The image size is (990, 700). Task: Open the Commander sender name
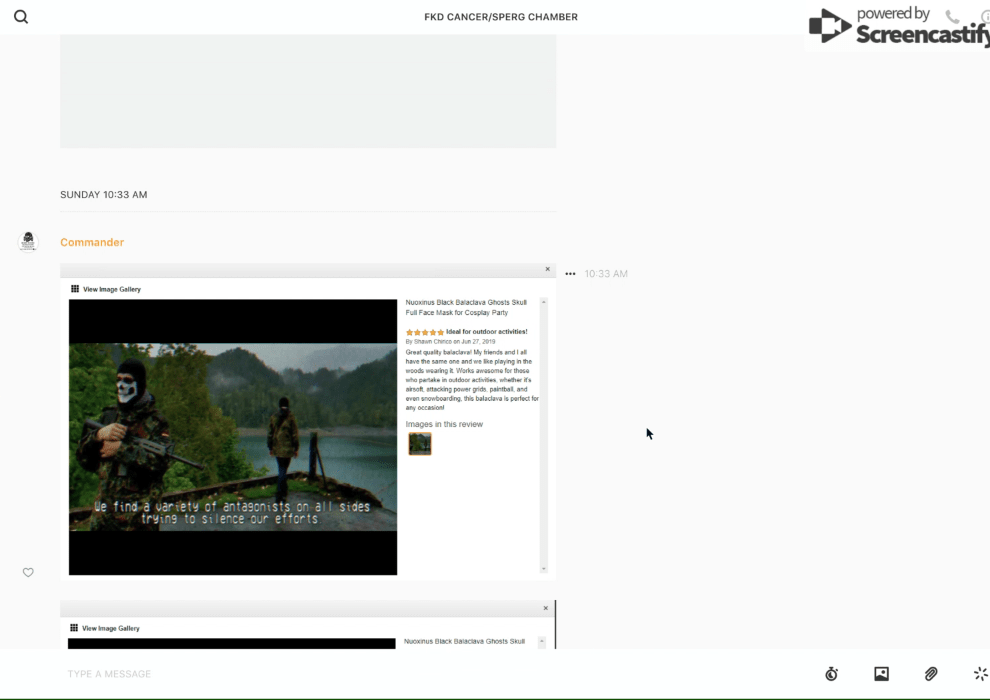coord(92,242)
